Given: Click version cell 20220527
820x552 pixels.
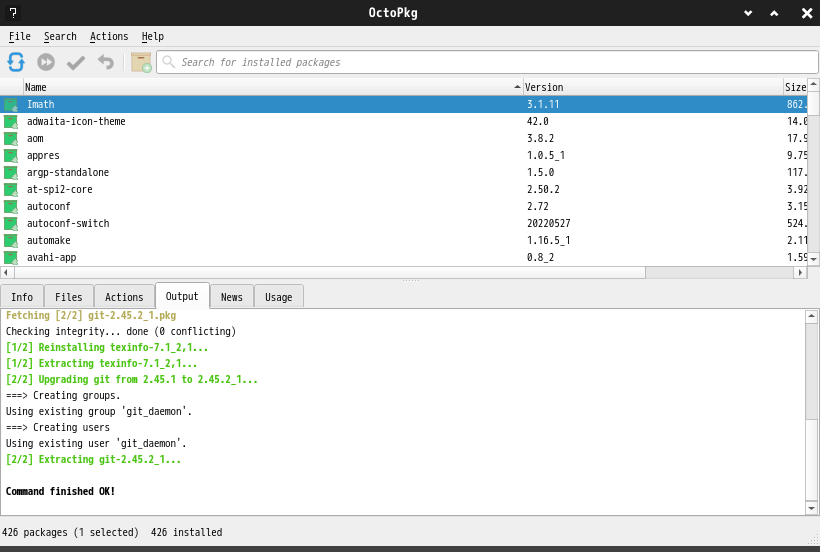Looking at the screenshot, I should click(x=549, y=223).
